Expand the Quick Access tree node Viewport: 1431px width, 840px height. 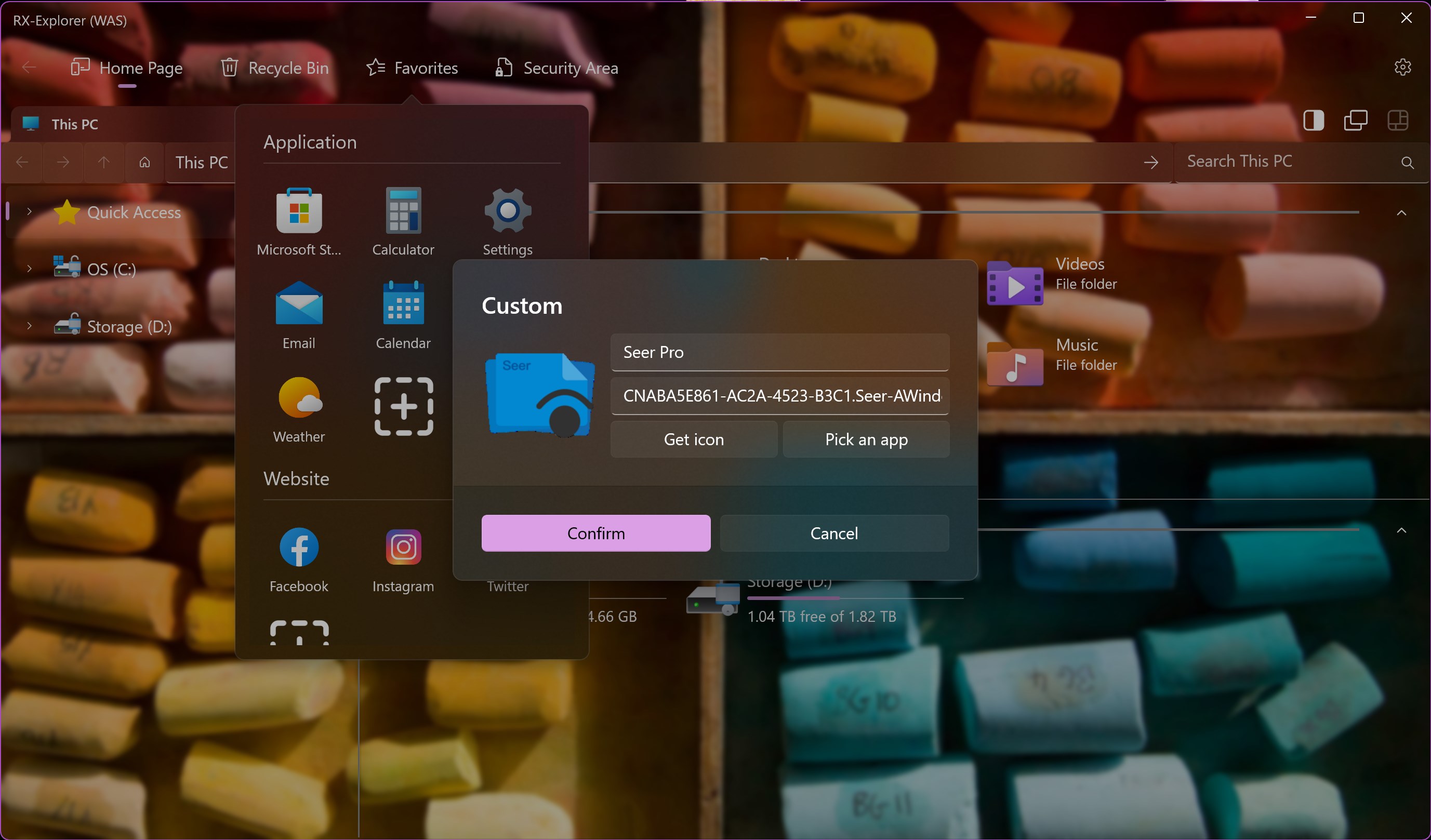click(30, 212)
